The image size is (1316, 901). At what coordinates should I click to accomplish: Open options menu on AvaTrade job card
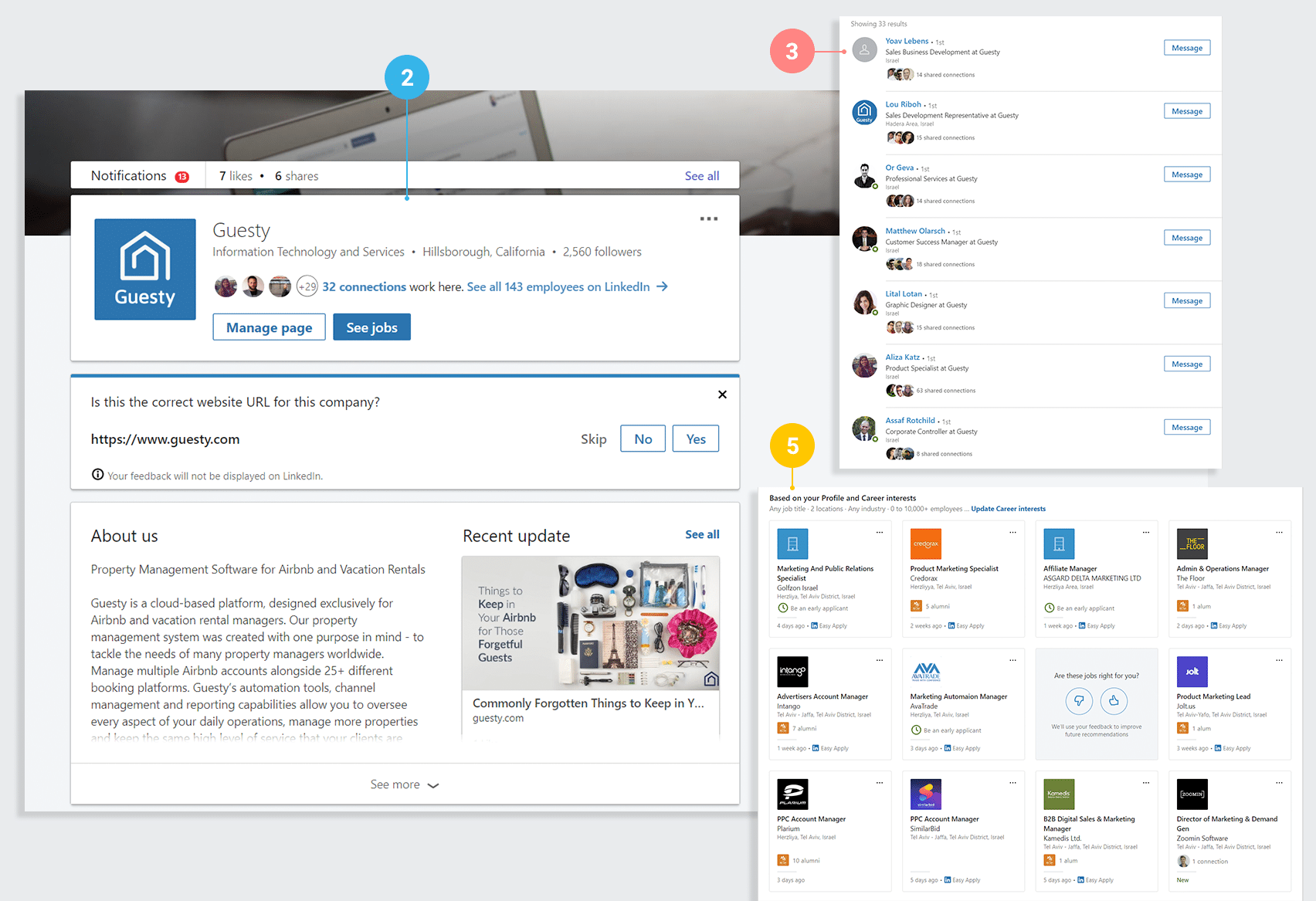click(x=1012, y=660)
